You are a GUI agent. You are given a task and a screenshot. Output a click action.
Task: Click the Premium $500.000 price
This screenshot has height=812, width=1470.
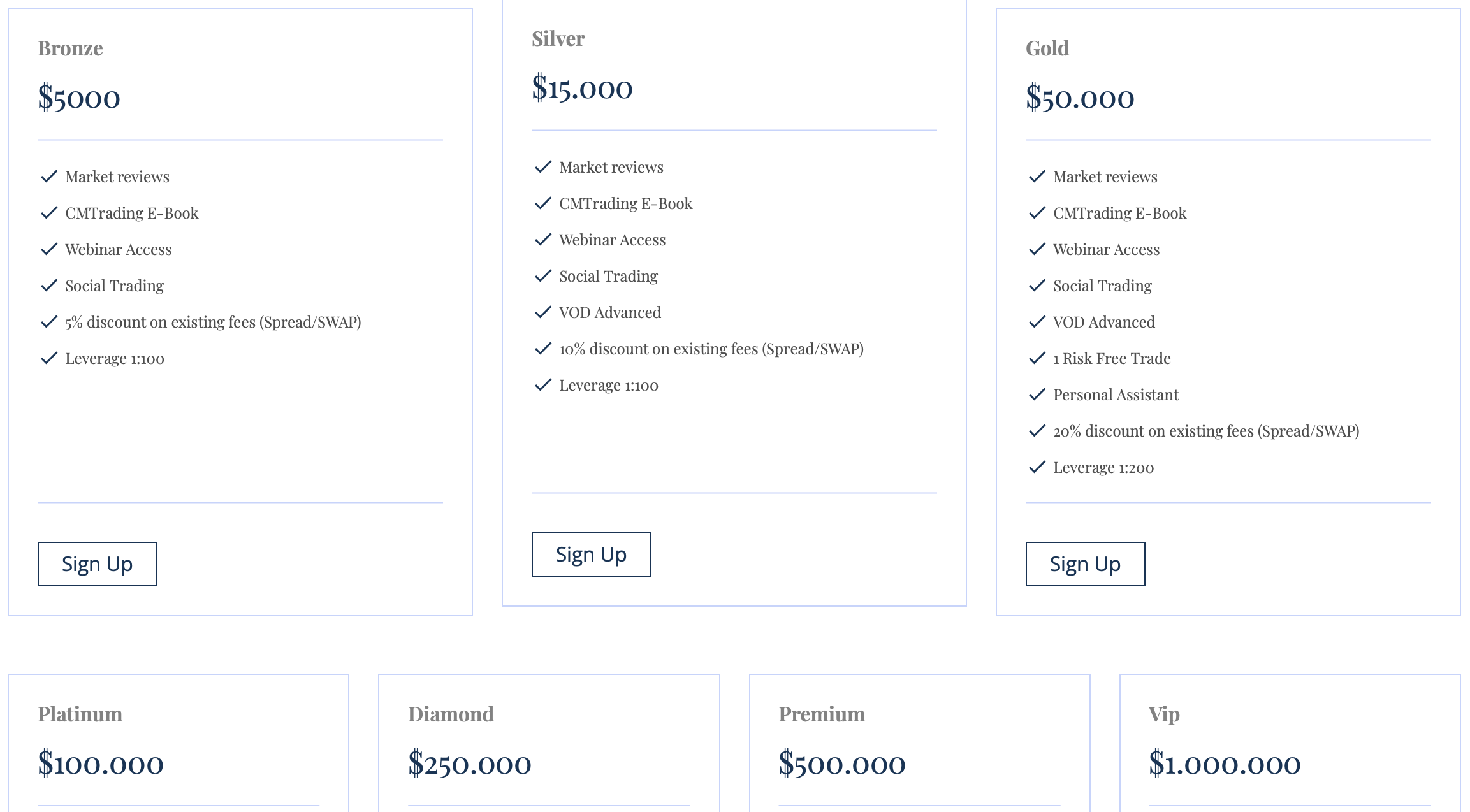point(841,764)
